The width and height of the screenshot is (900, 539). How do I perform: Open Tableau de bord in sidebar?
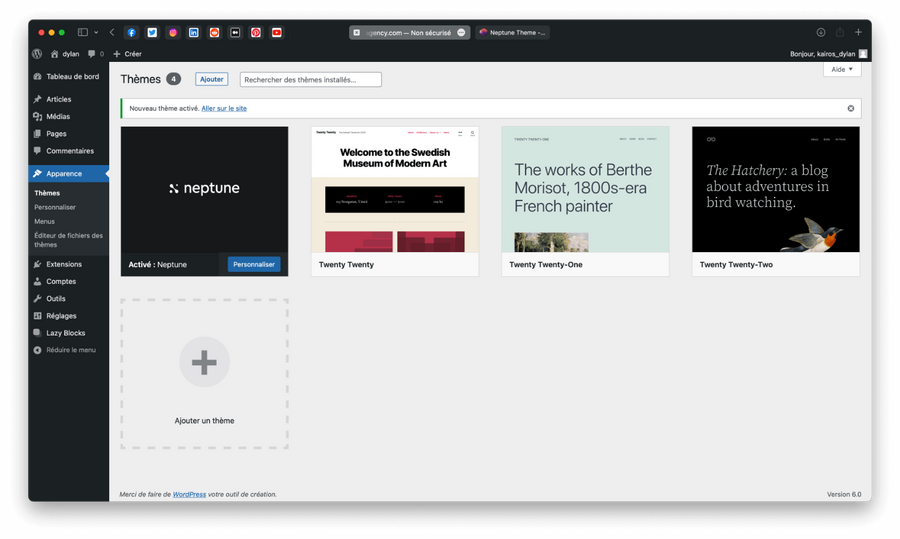(x=68, y=76)
